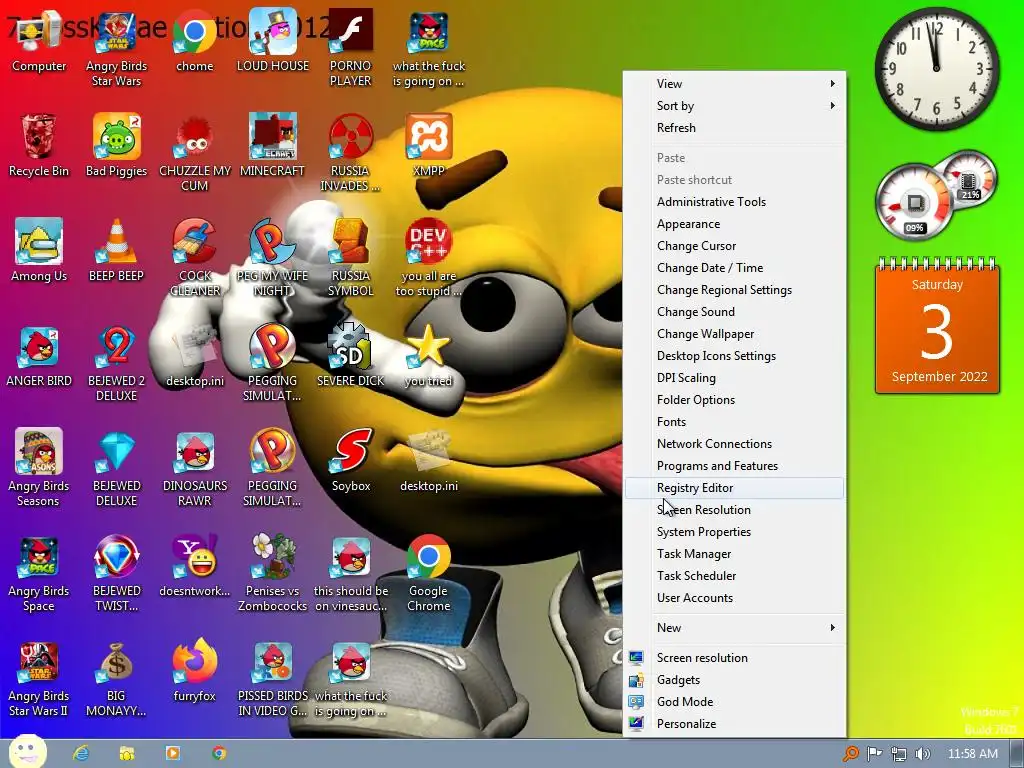Open media player from the taskbar
This screenshot has width=1024, height=768.
[173, 753]
